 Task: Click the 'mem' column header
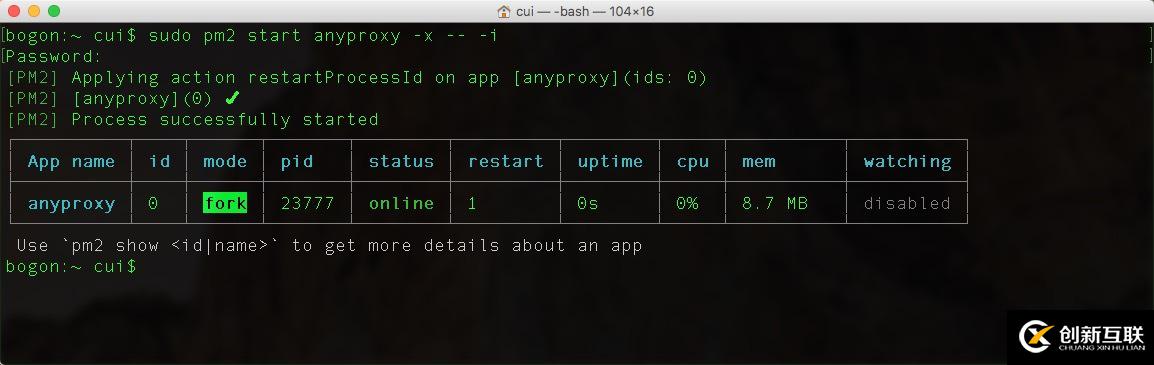[759, 161]
